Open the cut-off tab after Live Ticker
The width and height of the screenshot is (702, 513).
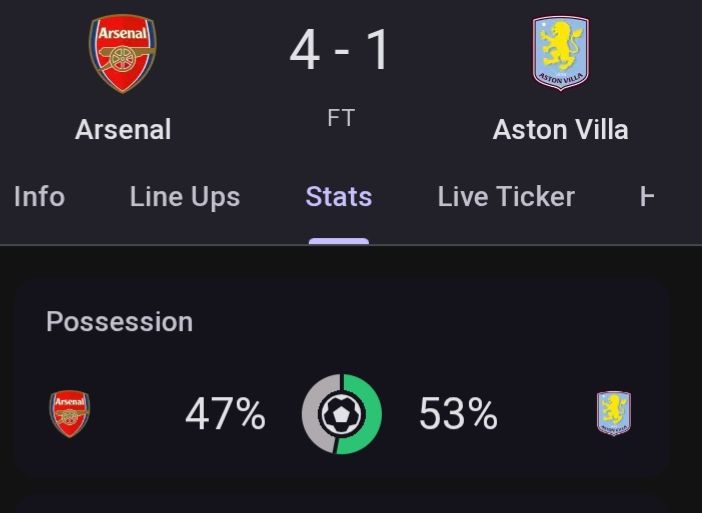tap(648, 196)
